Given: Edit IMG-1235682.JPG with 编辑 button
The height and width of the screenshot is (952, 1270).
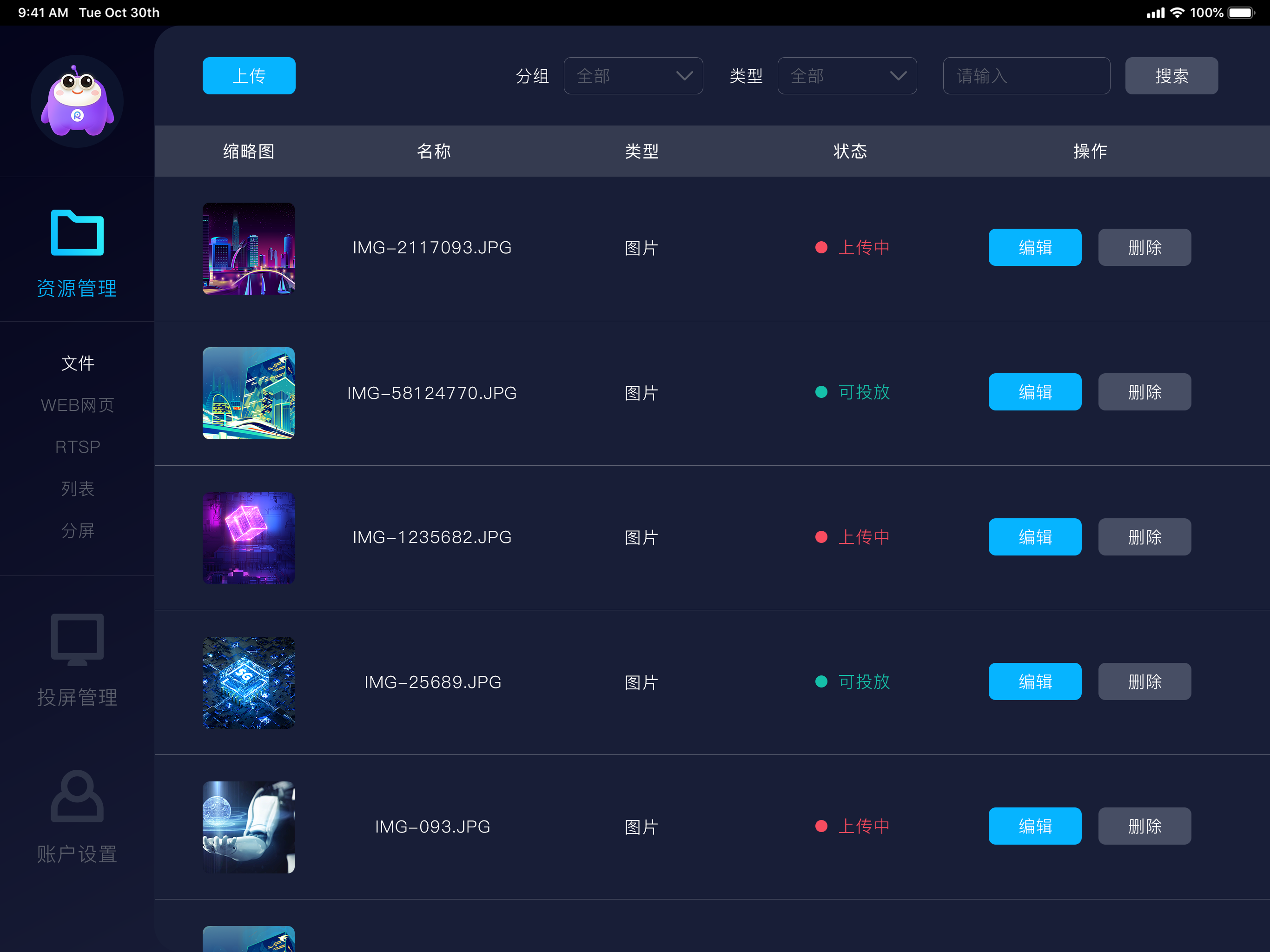Looking at the screenshot, I should click(x=1035, y=537).
